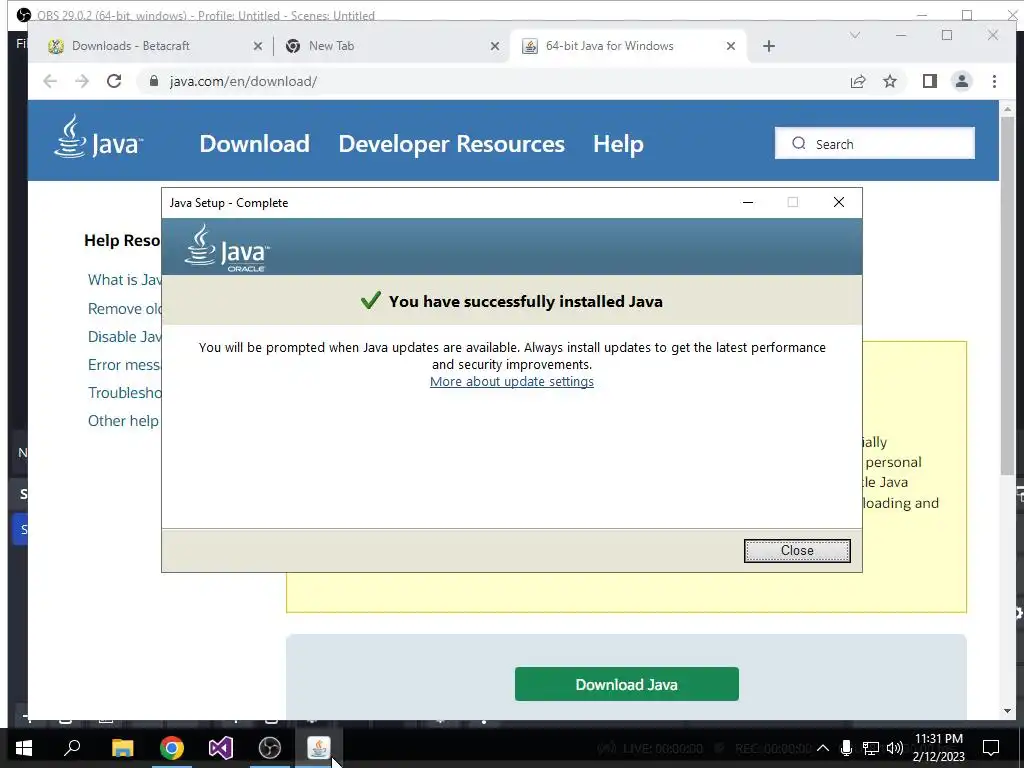Reload the java.com page

pyautogui.click(x=114, y=81)
